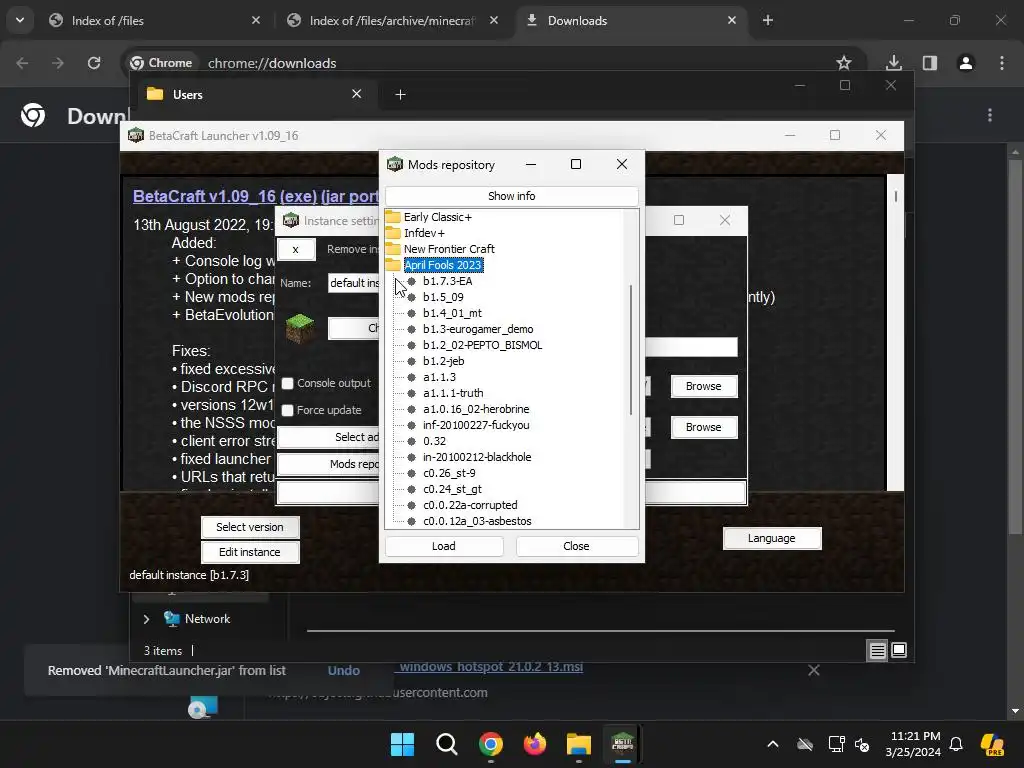
Task: Click the Mods repository list scrollbar
Action: (631, 349)
